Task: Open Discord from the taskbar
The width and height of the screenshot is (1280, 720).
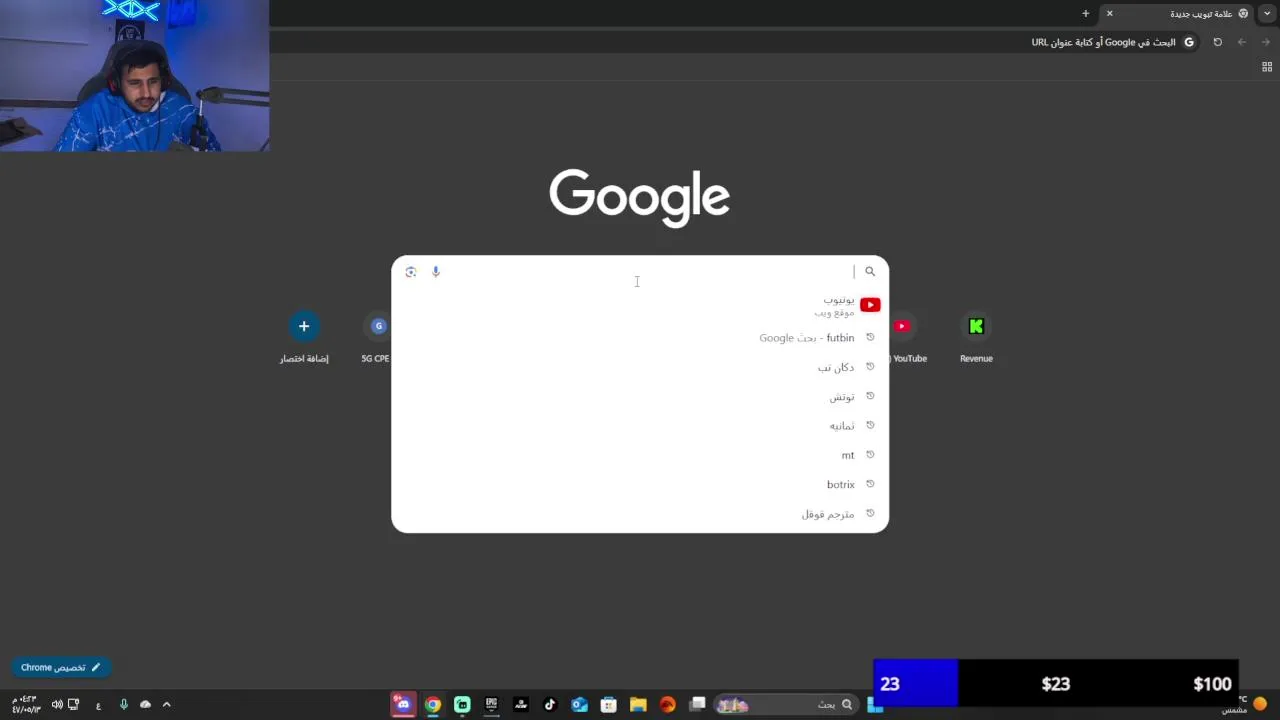Action: (x=403, y=704)
